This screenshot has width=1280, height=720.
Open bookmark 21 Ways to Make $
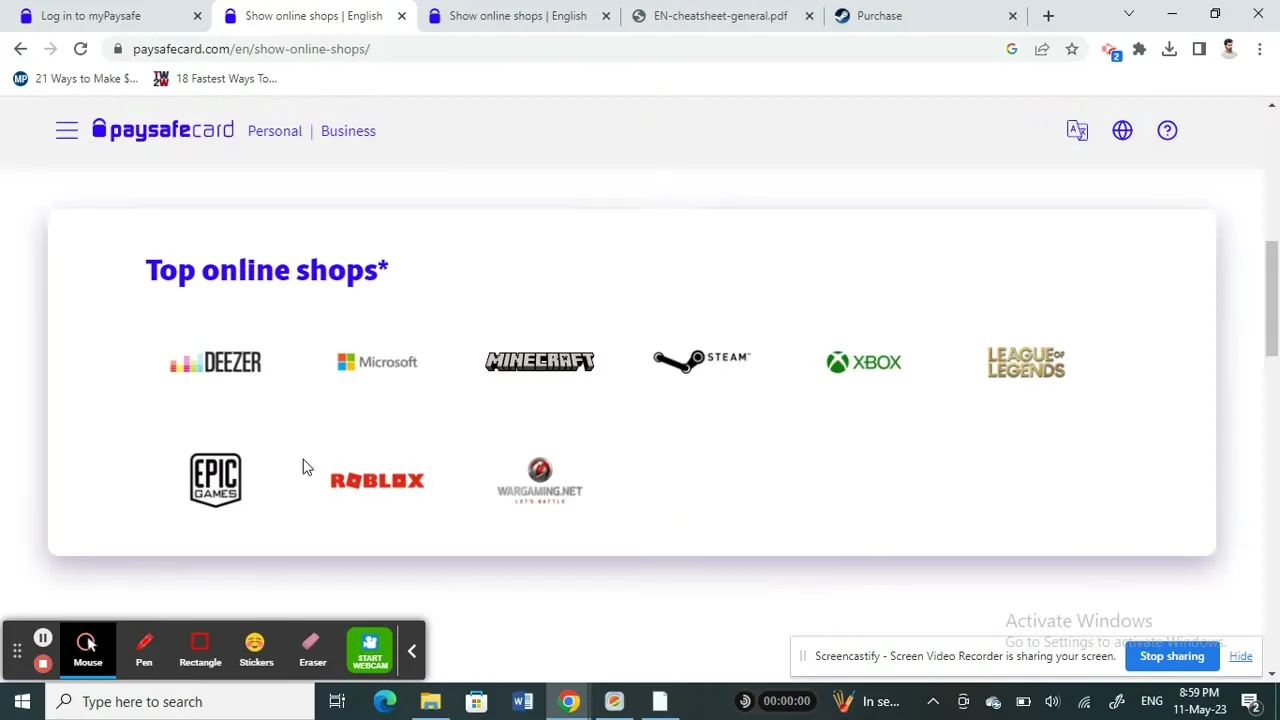(x=76, y=79)
